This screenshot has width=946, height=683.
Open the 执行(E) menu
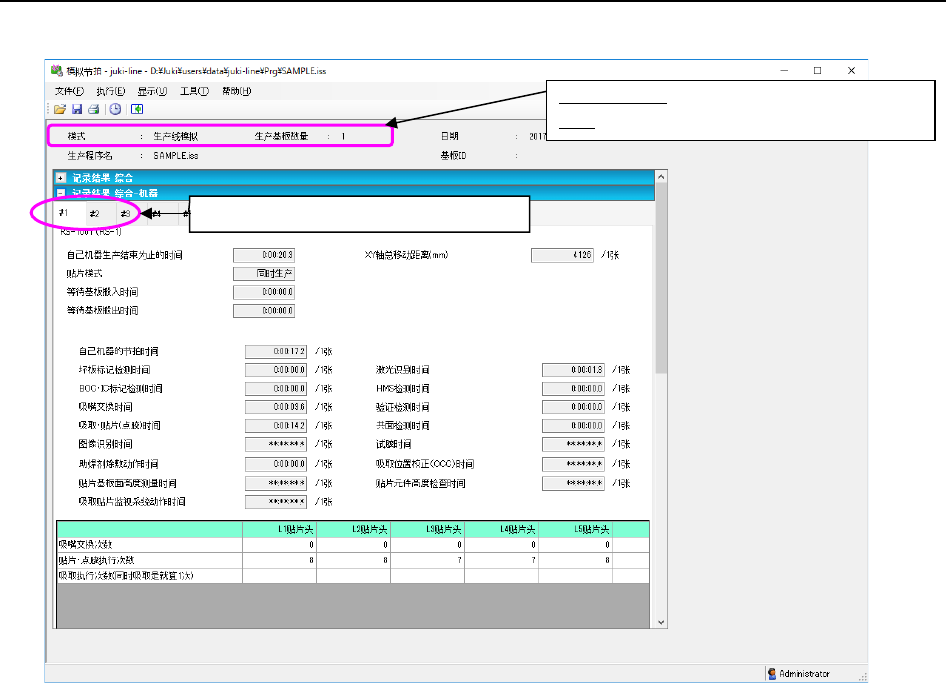click(x=110, y=91)
